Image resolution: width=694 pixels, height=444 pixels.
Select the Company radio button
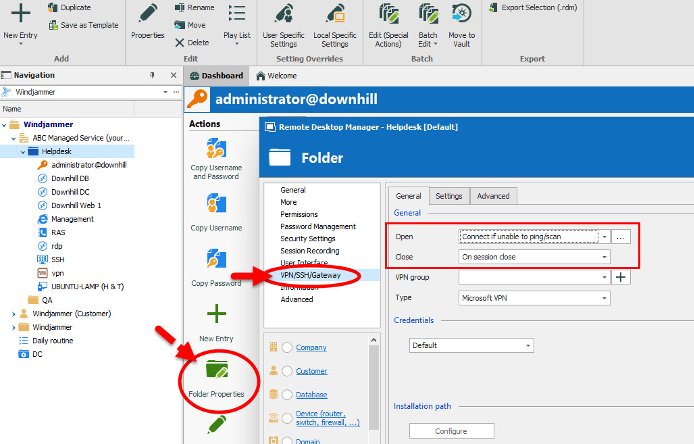(x=286, y=347)
